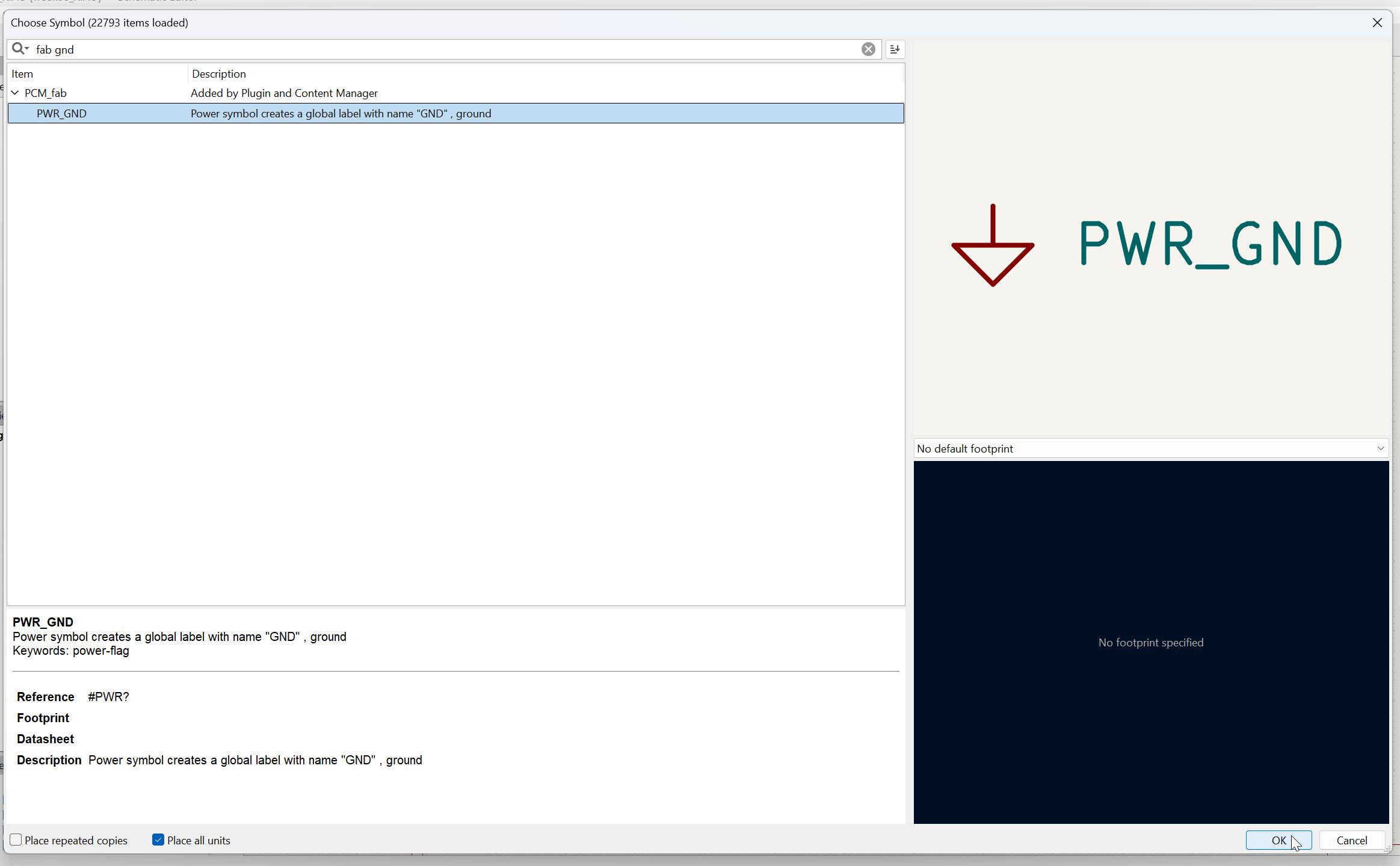1400x866 pixels.
Task: Click the sort results icon button
Action: click(x=895, y=49)
